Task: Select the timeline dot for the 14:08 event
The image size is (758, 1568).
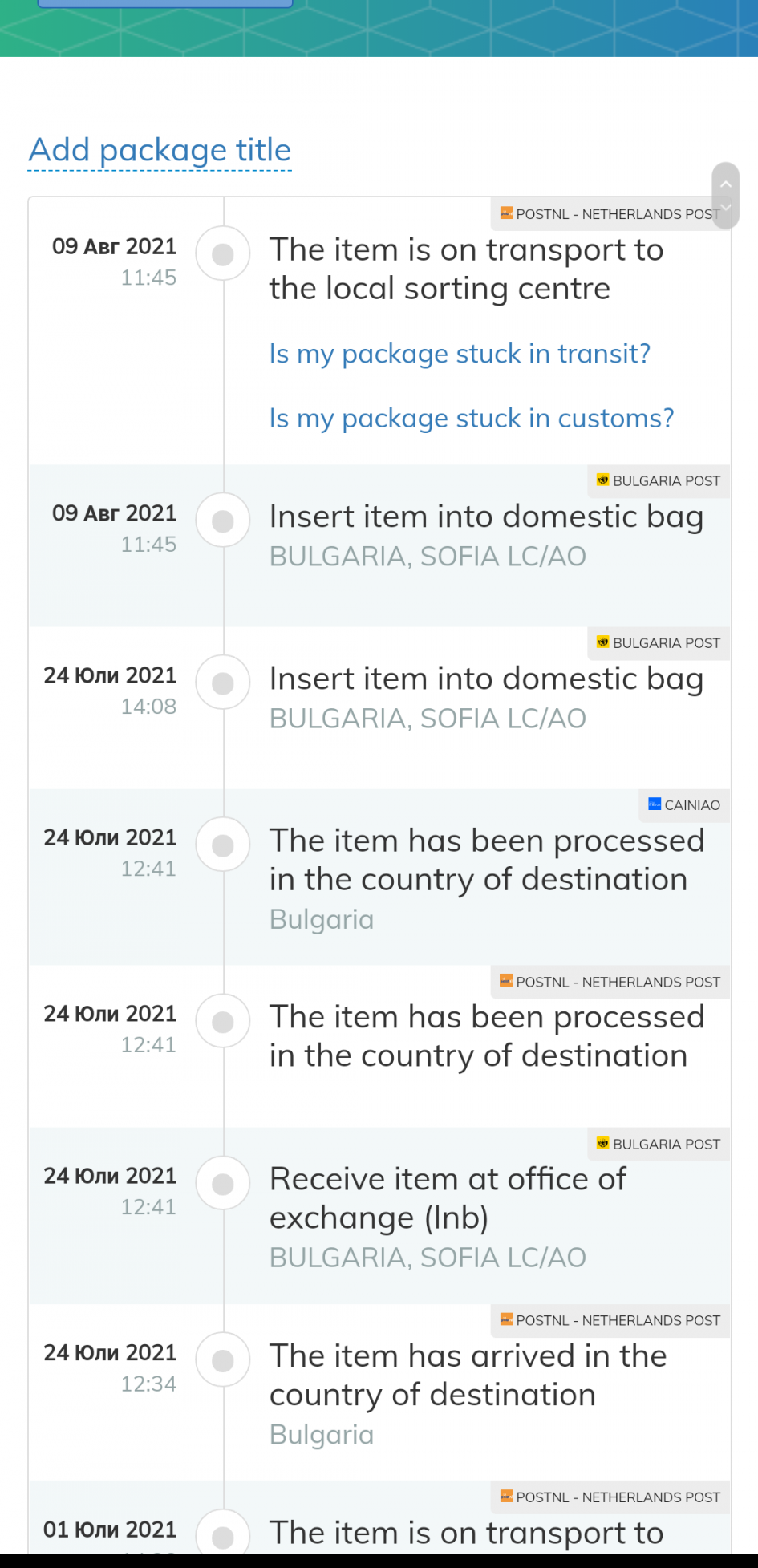Action: pyautogui.click(x=223, y=683)
